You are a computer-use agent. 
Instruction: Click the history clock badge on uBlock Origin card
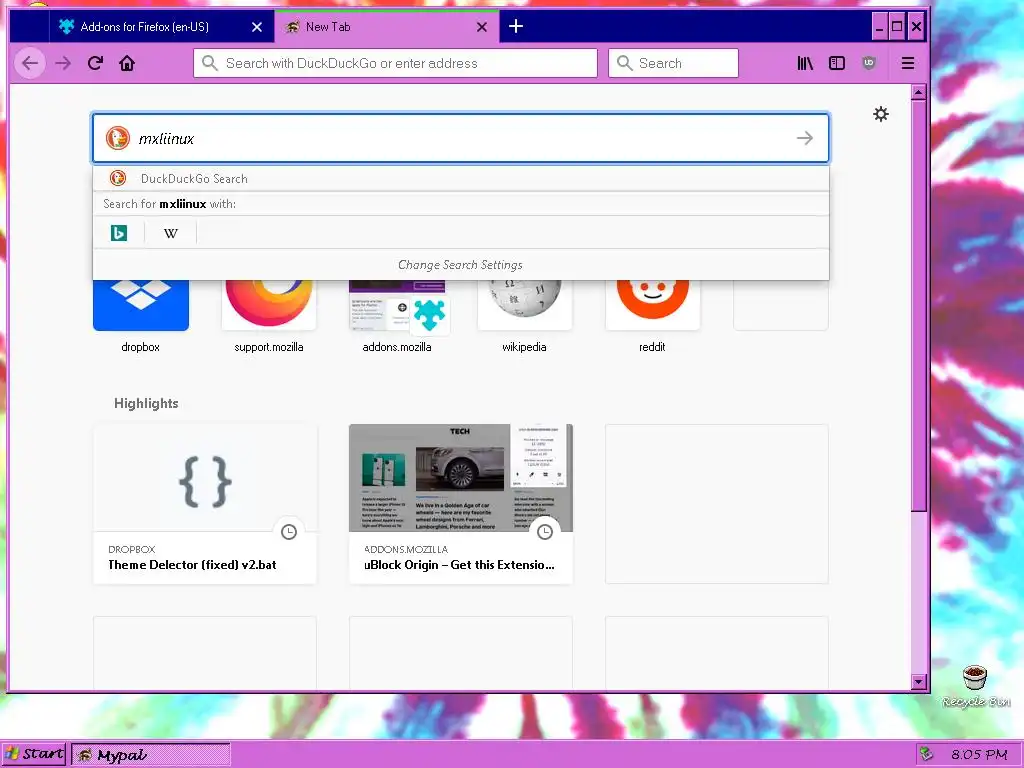[x=545, y=532]
